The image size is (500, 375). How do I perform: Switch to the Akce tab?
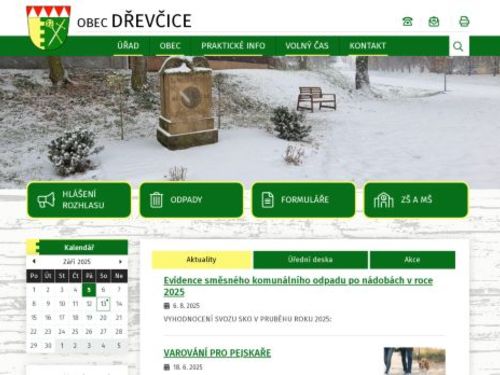(412, 260)
